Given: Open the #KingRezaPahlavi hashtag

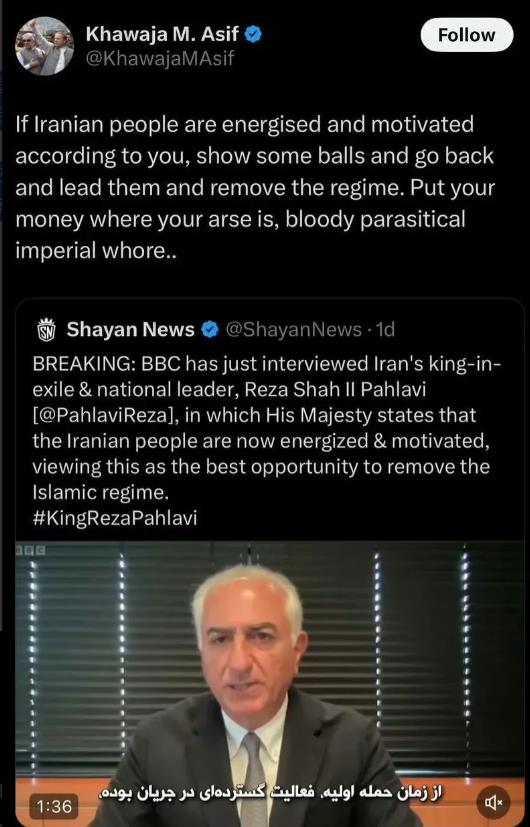Looking at the screenshot, I should coord(114,518).
